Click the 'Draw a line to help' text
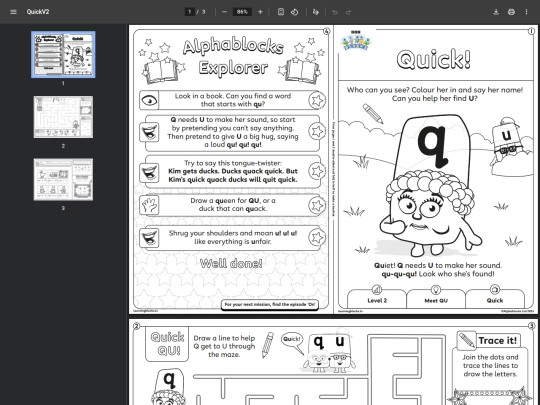540x405 pixels. click(x=224, y=346)
